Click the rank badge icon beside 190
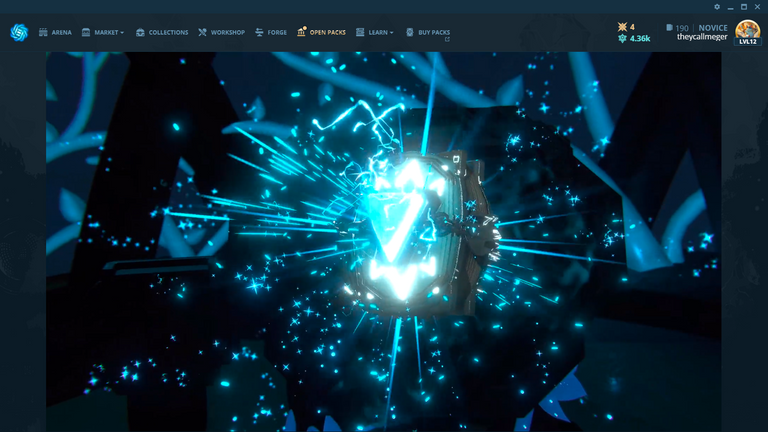Image resolution: width=768 pixels, height=432 pixels. pyautogui.click(x=670, y=27)
